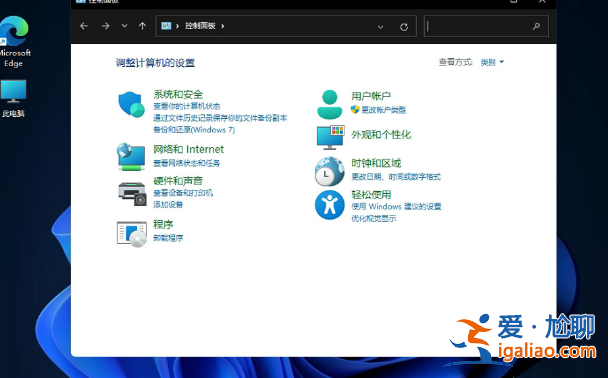The width and height of the screenshot is (608, 378).
Task: Open the 系统和安全 shield icon
Action: pos(131,104)
